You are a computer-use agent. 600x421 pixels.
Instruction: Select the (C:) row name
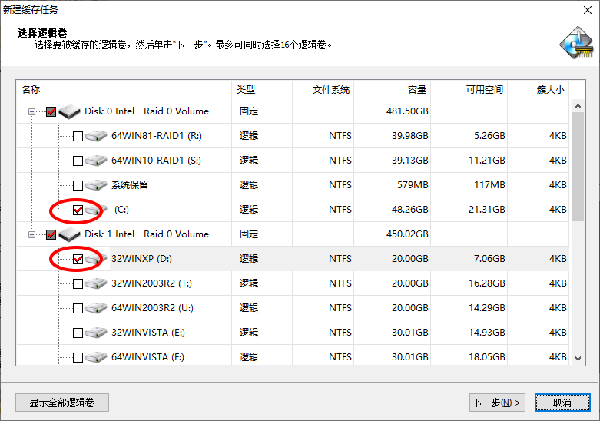[121, 210]
